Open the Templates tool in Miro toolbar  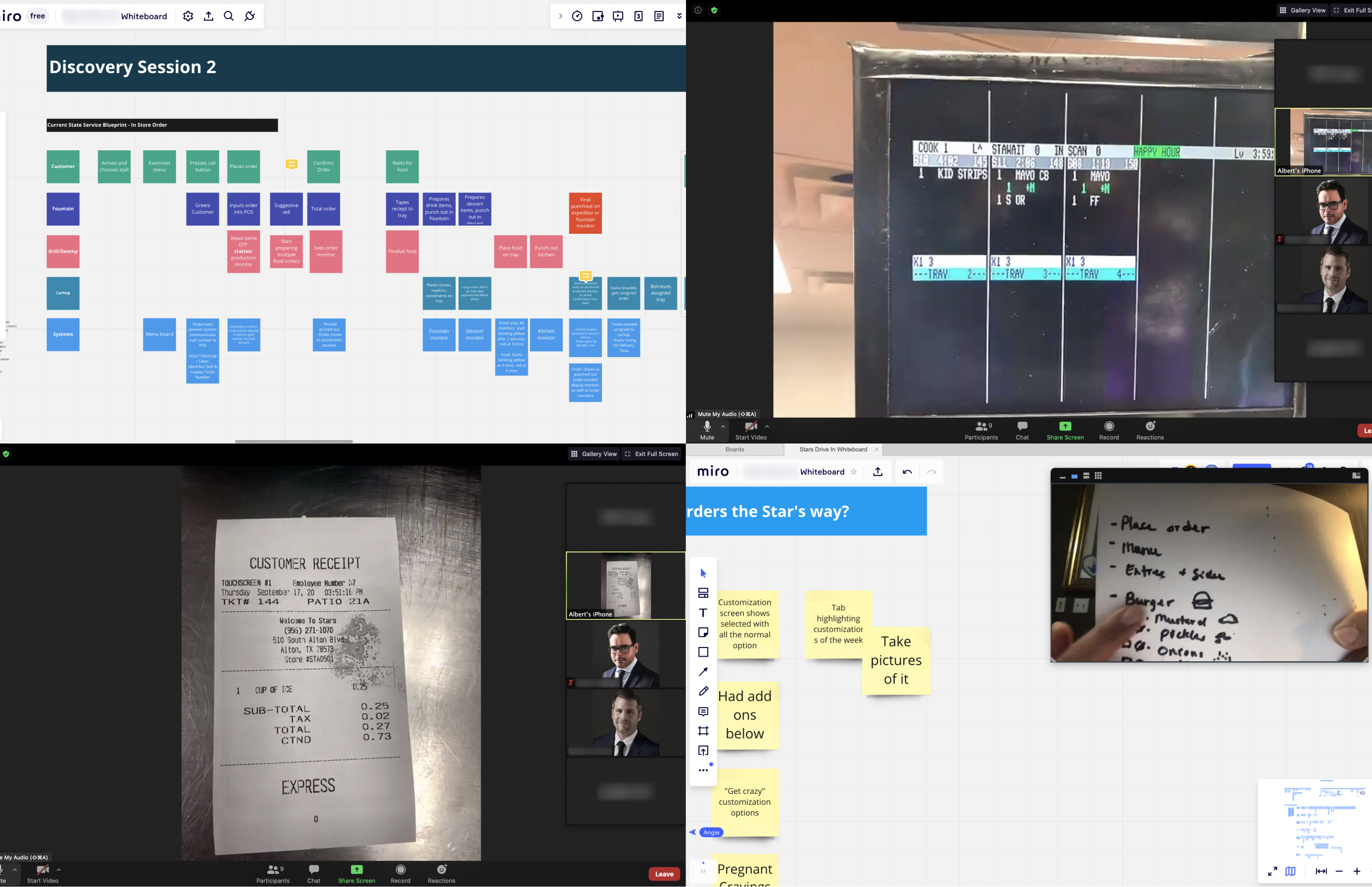pos(703,593)
